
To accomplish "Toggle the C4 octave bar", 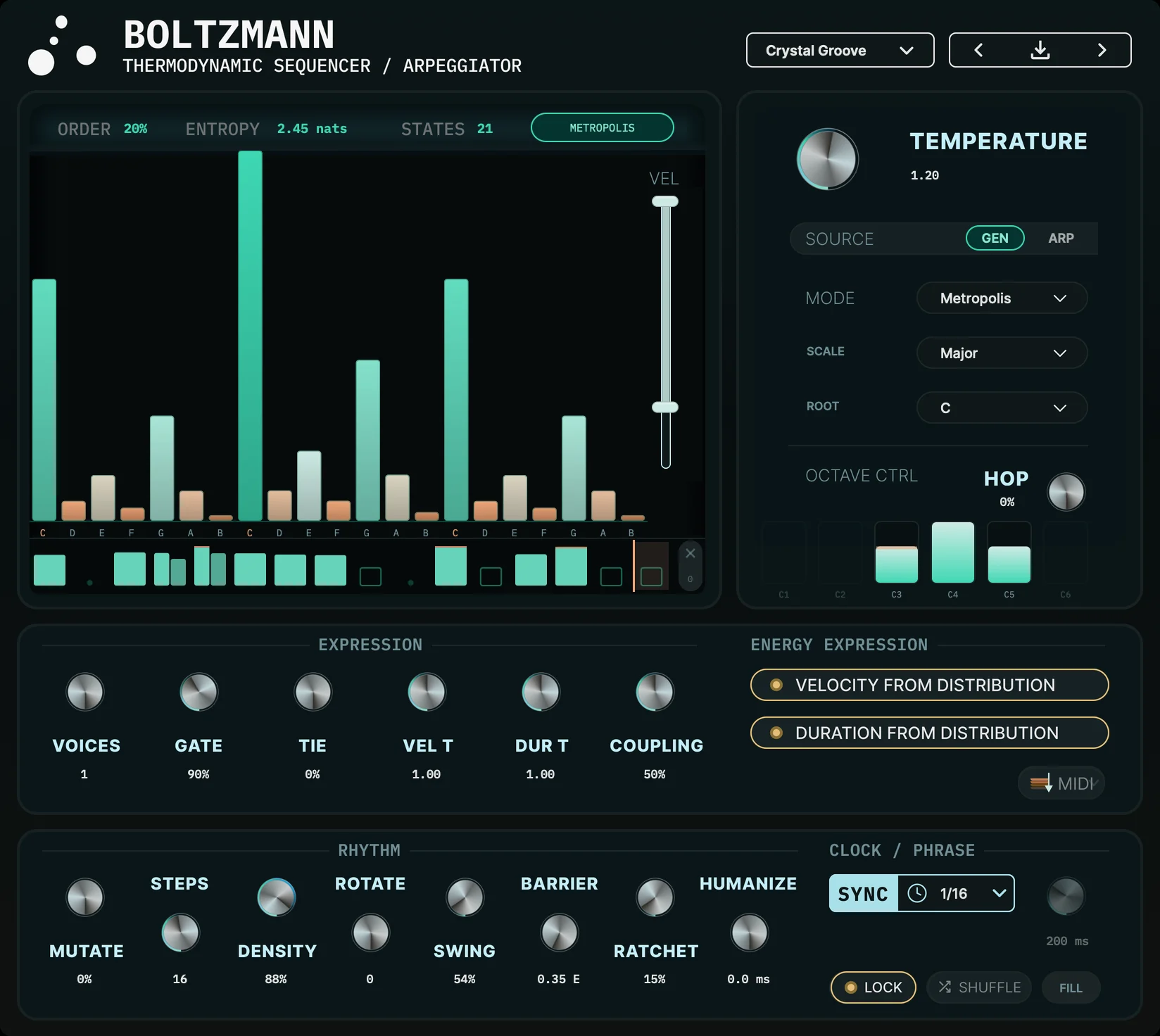I will tap(953, 552).
